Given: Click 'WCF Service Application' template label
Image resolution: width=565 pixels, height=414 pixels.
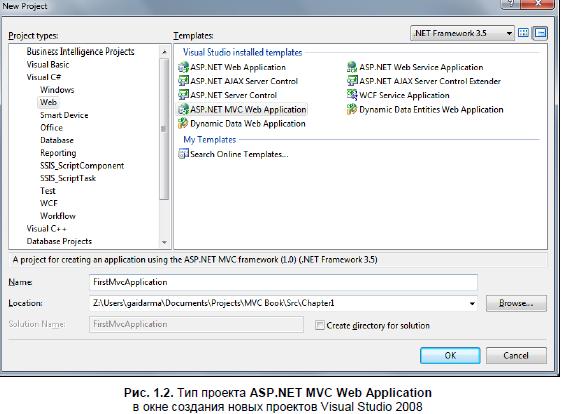Looking at the screenshot, I should point(404,95).
